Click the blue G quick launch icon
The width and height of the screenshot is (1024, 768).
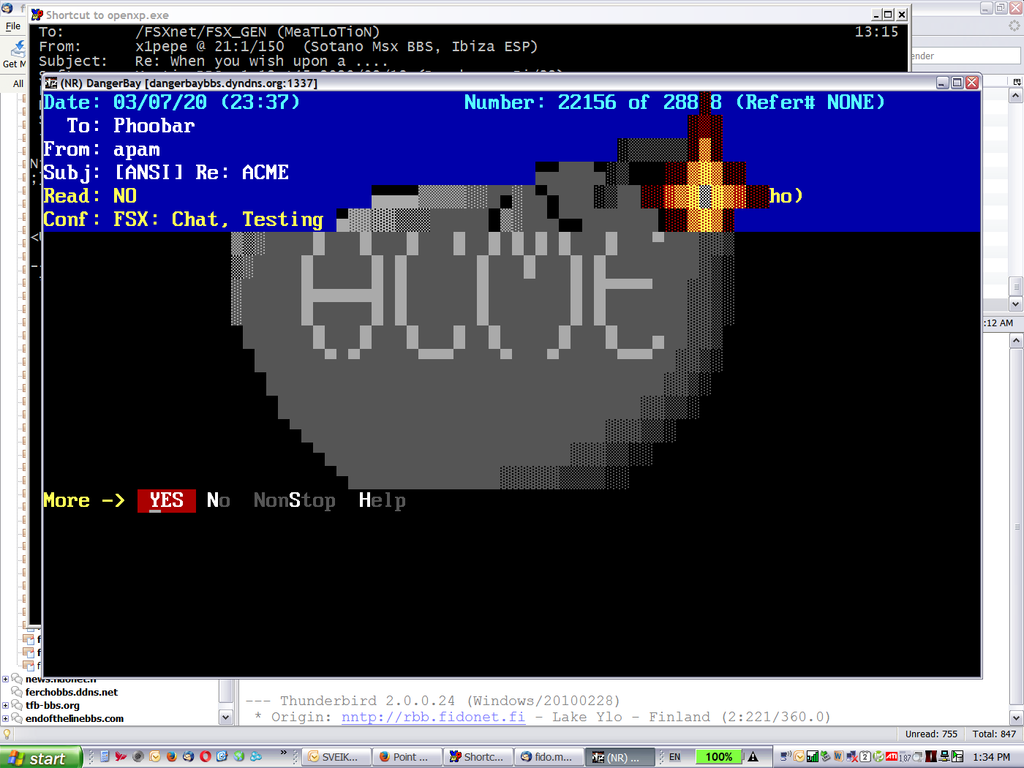[x=222, y=756]
